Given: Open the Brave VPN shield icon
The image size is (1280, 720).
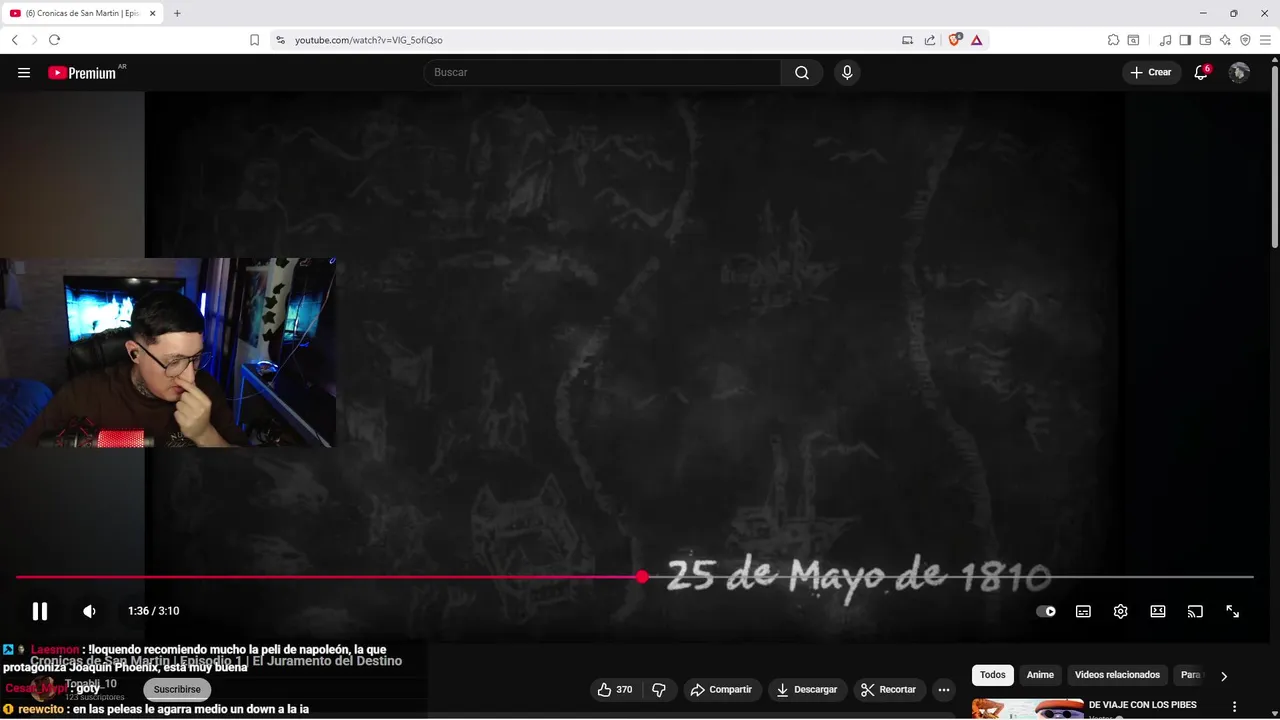Looking at the screenshot, I should coord(1245,40).
